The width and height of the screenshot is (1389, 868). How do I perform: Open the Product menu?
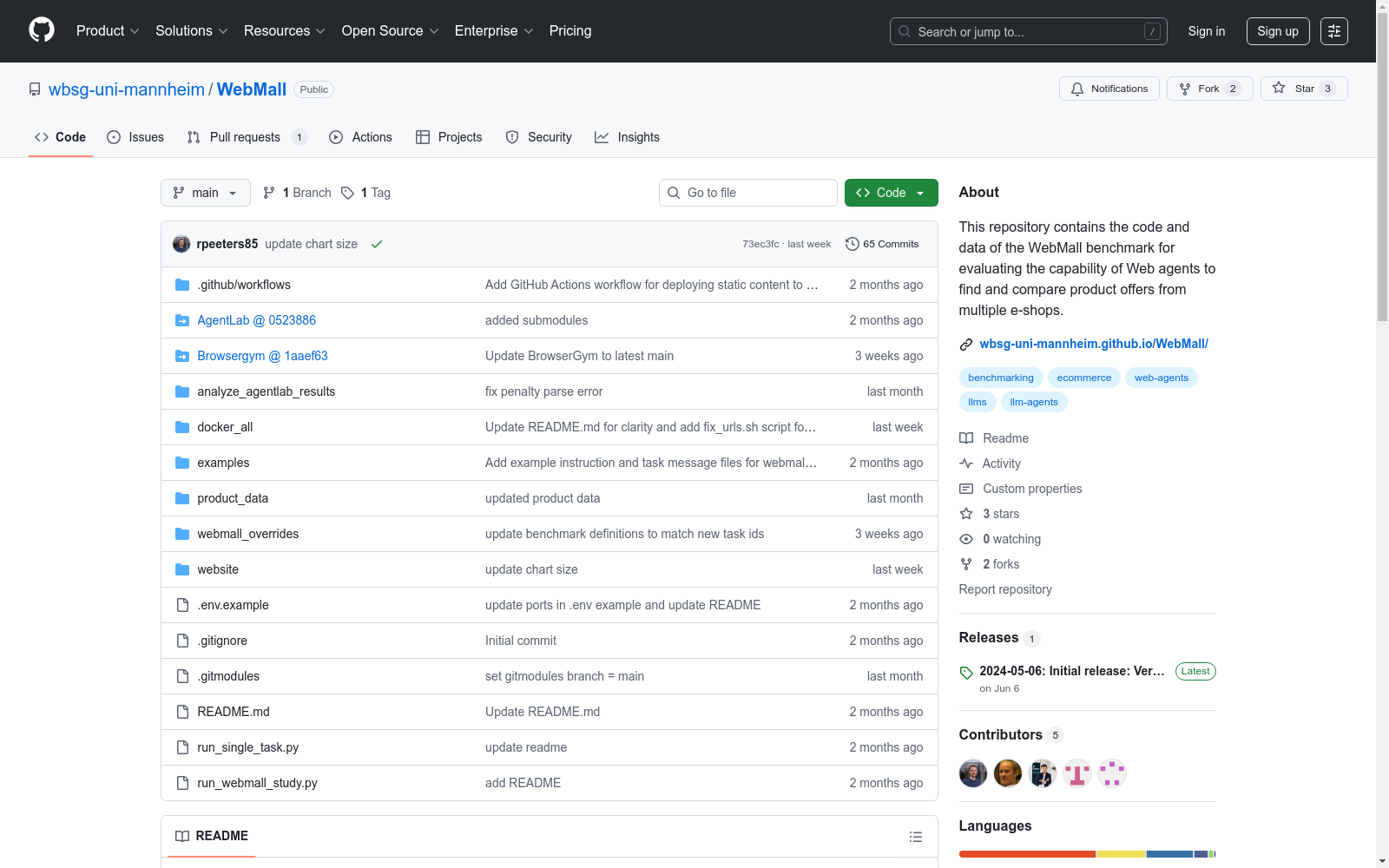click(108, 31)
